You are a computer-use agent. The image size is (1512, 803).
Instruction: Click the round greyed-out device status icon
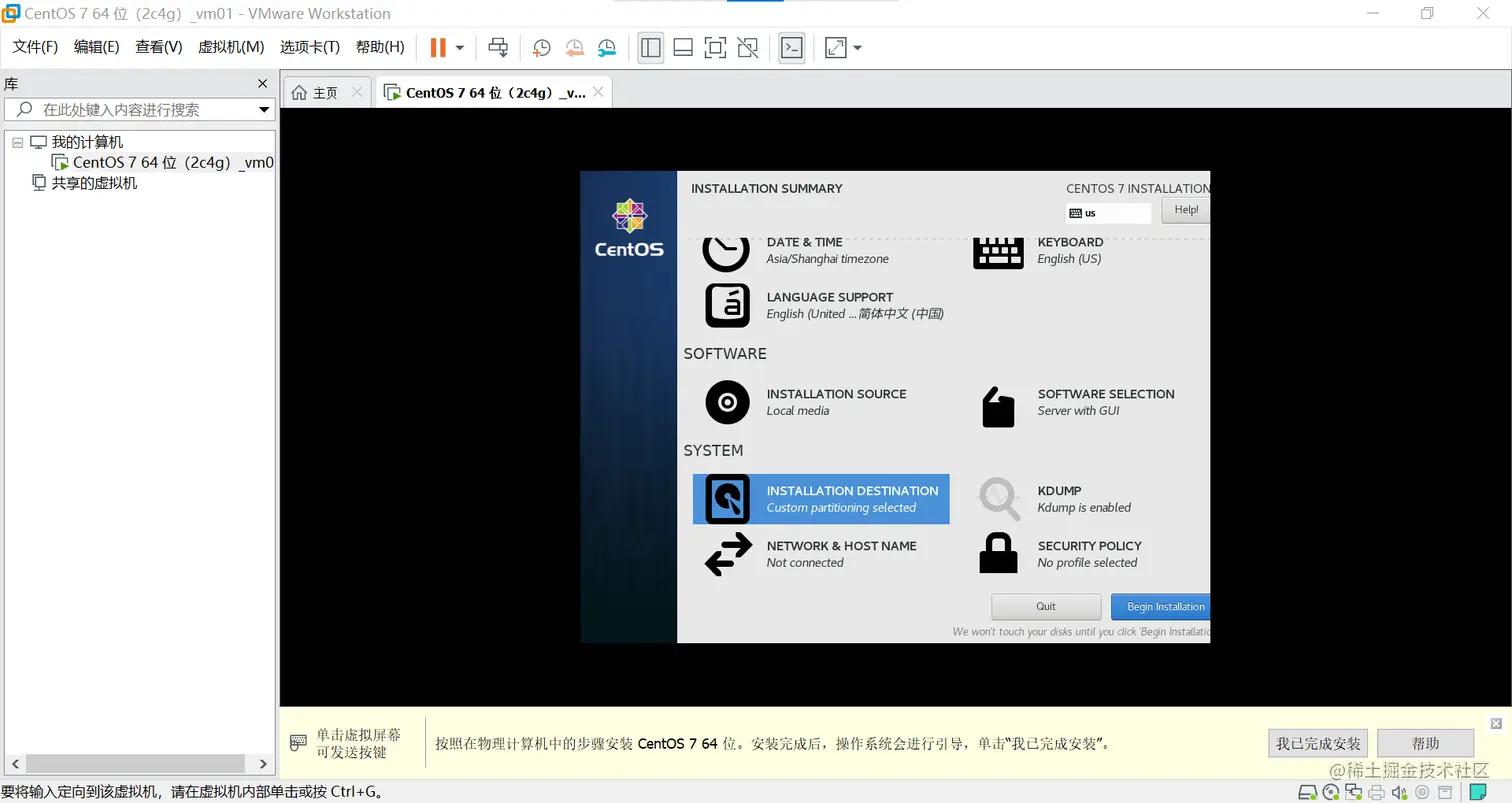click(x=1422, y=792)
